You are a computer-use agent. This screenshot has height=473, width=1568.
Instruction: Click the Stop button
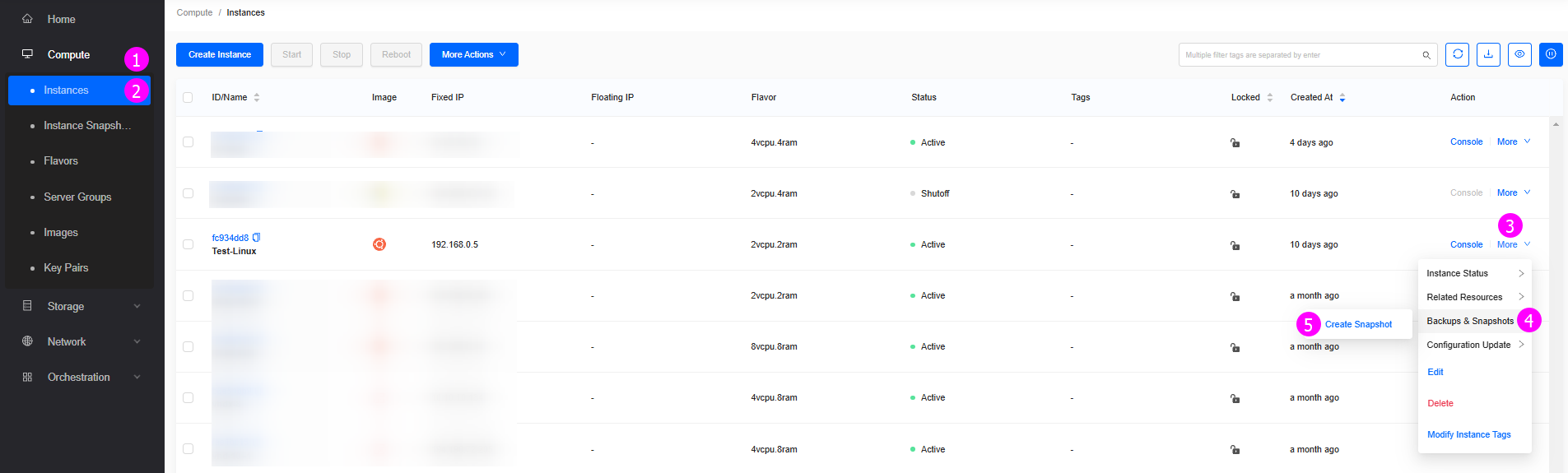pyautogui.click(x=342, y=54)
